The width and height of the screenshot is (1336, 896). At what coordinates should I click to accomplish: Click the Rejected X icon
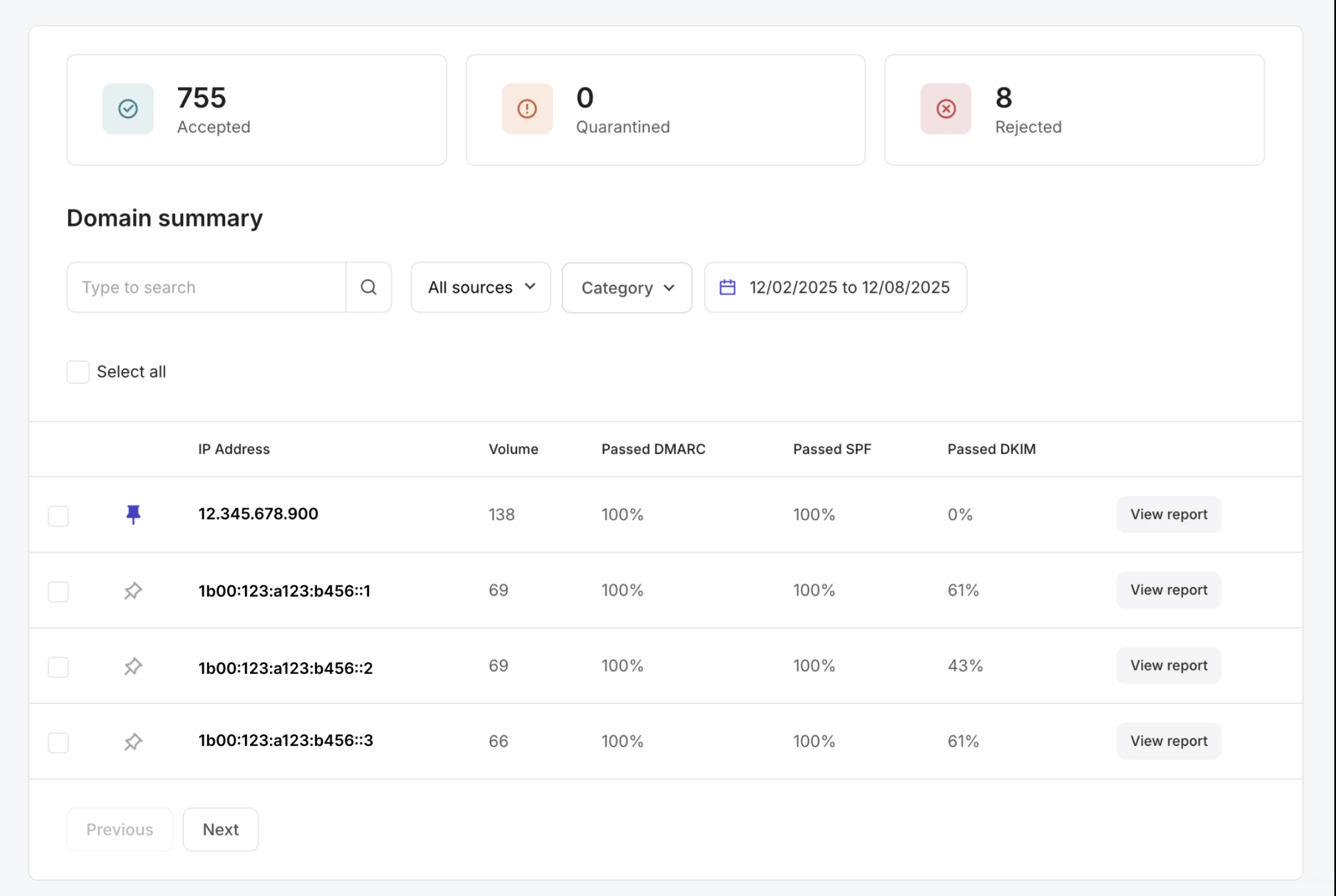pyautogui.click(x=946, y=109)
